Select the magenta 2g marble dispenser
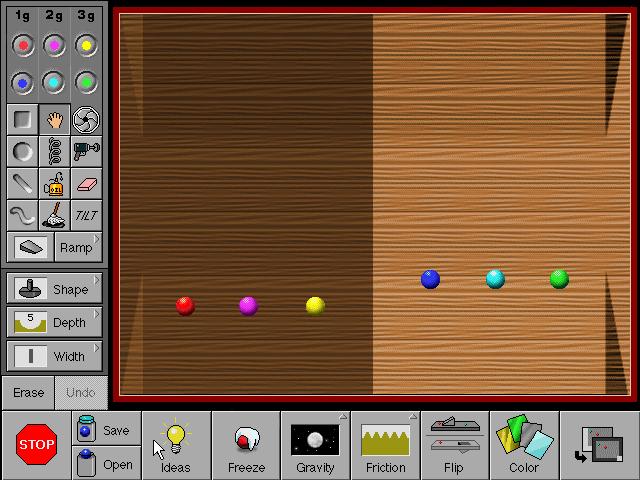The image size is (640, 480). 54,45
